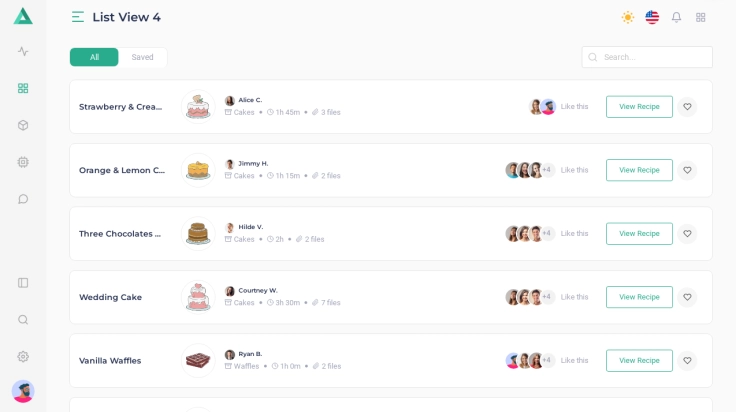736x412 pixels.
Task: Select the All tab
Action: (x=94, y=57)
